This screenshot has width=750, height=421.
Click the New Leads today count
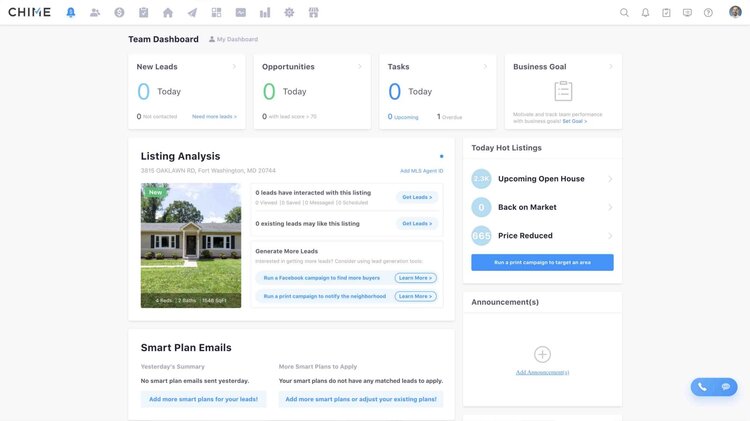point(143,91)
